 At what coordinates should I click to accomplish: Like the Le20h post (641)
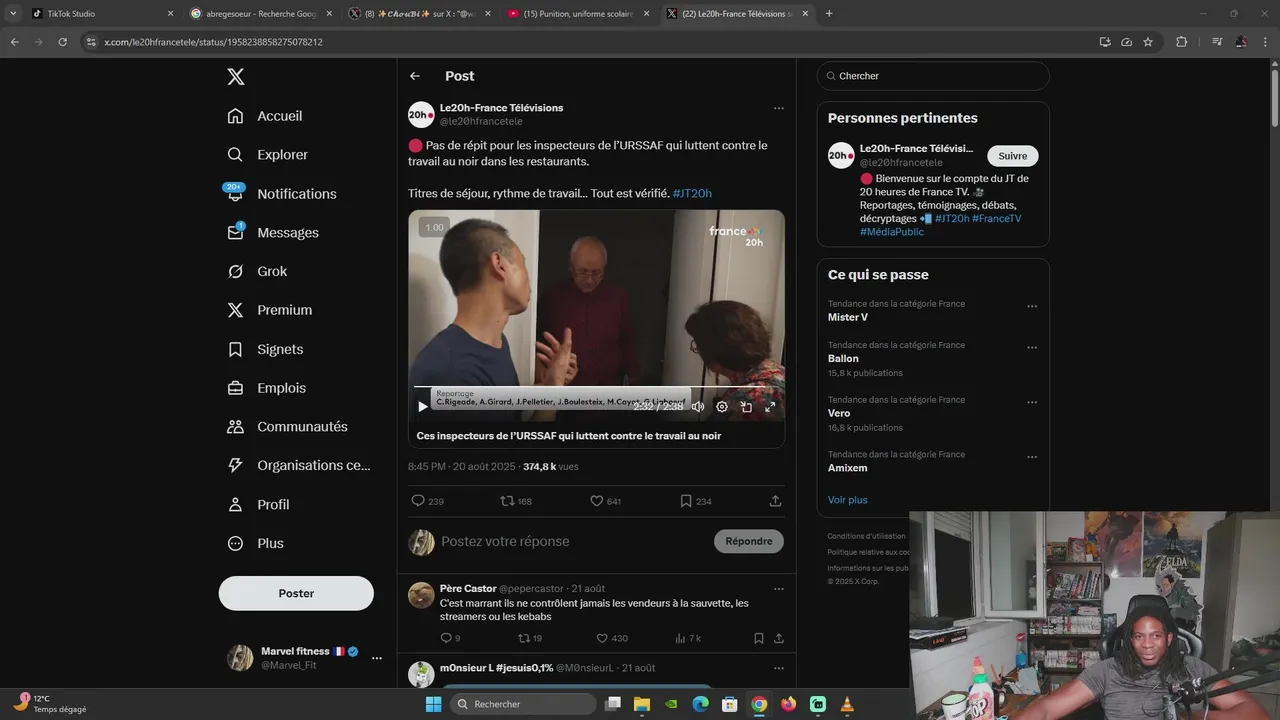605,501
